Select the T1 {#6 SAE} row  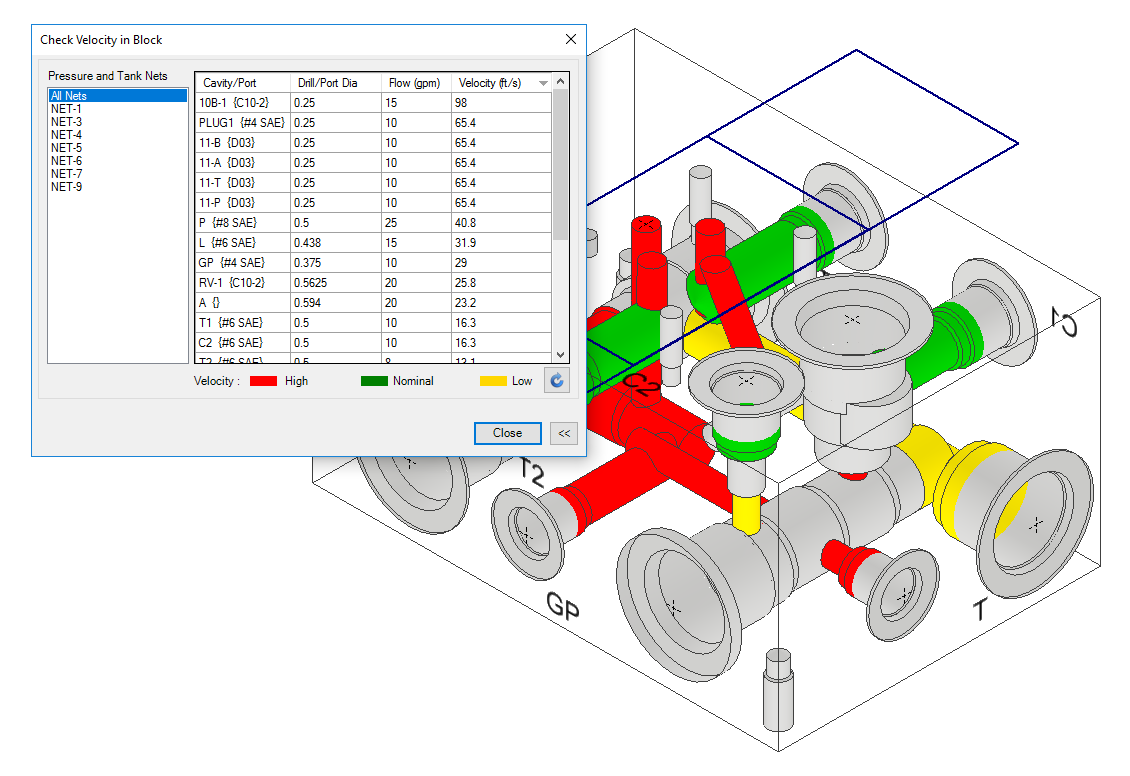pyautogui.click(x=374, y=323)
